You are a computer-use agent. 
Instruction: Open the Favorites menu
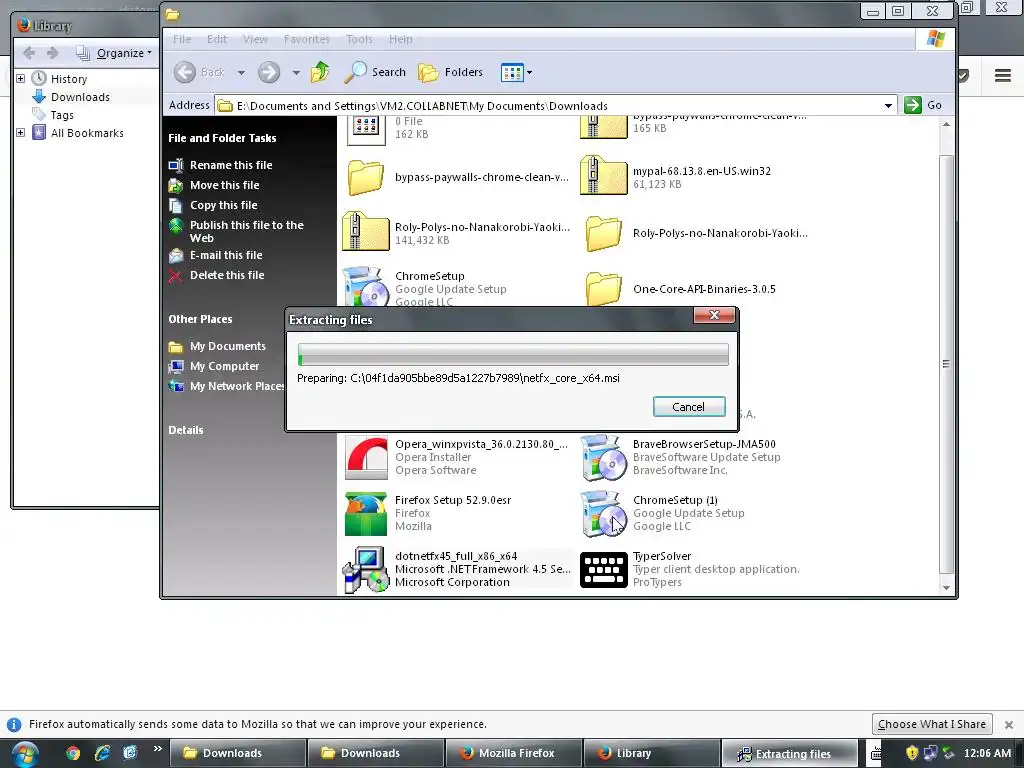tap(307, 39)
